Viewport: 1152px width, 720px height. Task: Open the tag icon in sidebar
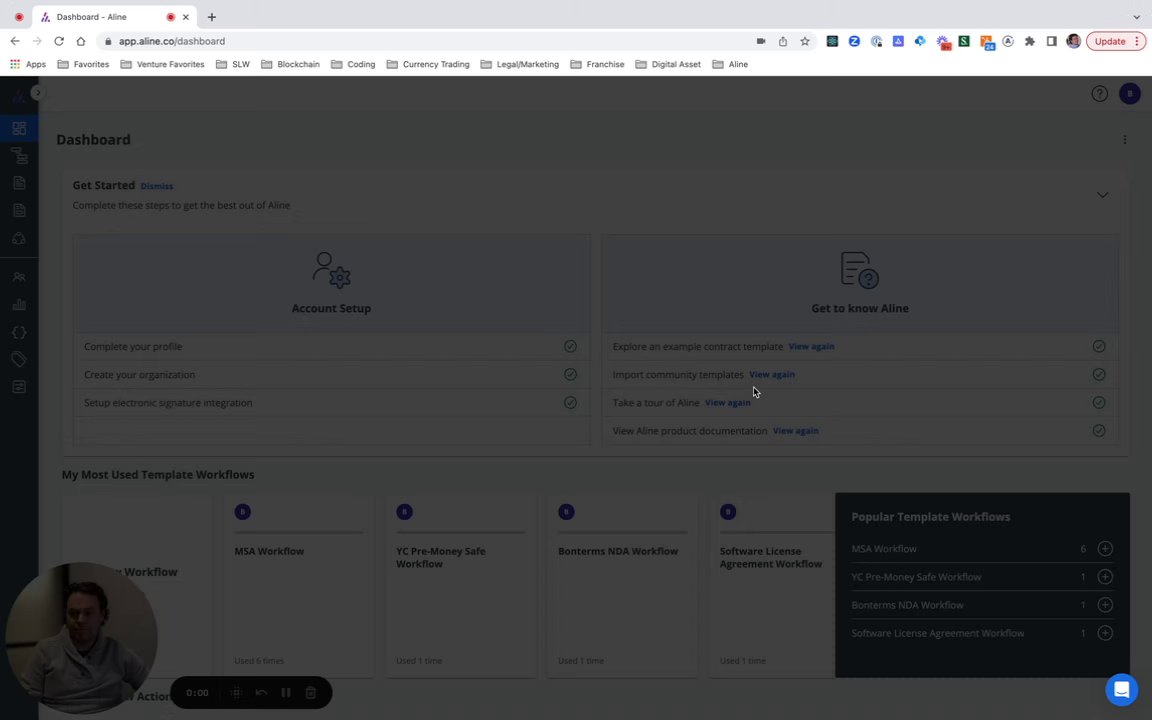(x=19, y=359)
